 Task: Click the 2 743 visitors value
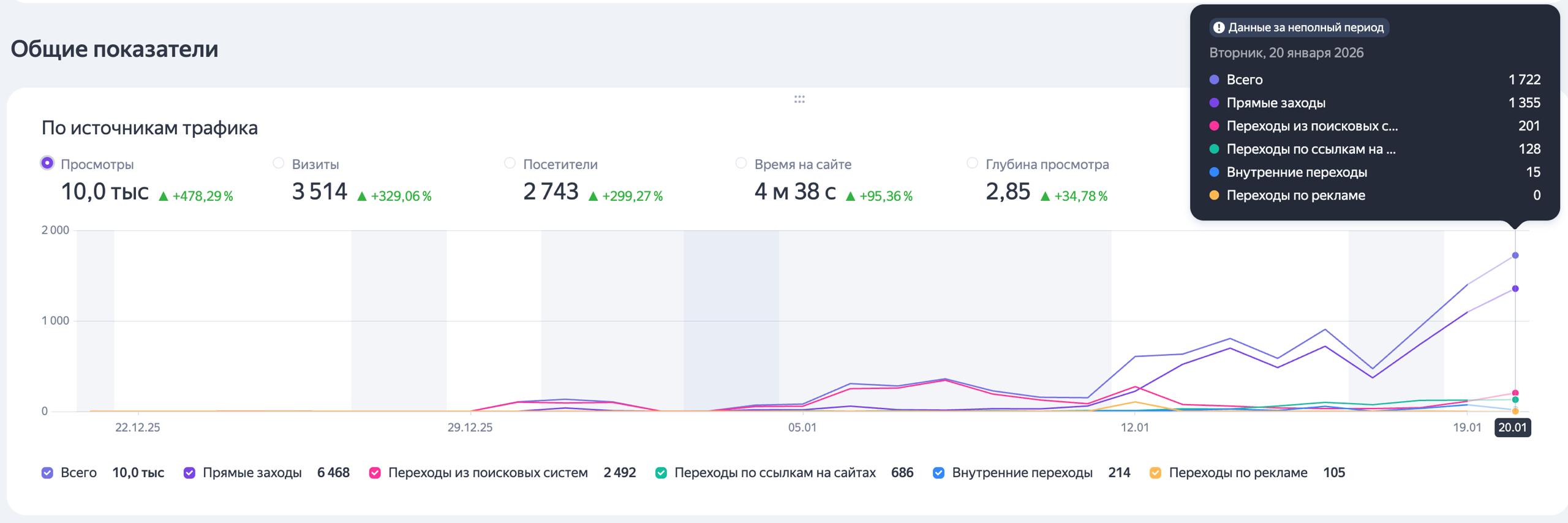coord(551,192)
